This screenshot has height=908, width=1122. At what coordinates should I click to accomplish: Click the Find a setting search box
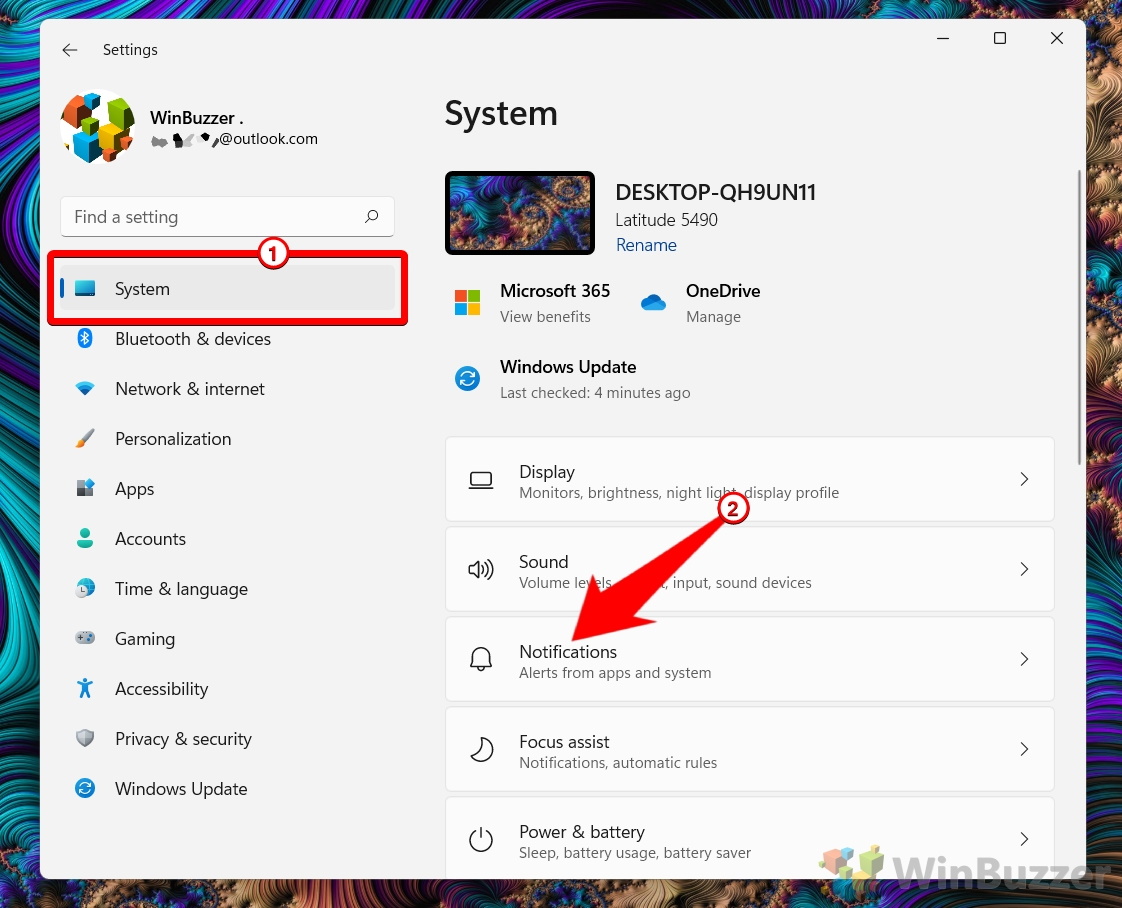pyautogui.click(x=228, y=217)
